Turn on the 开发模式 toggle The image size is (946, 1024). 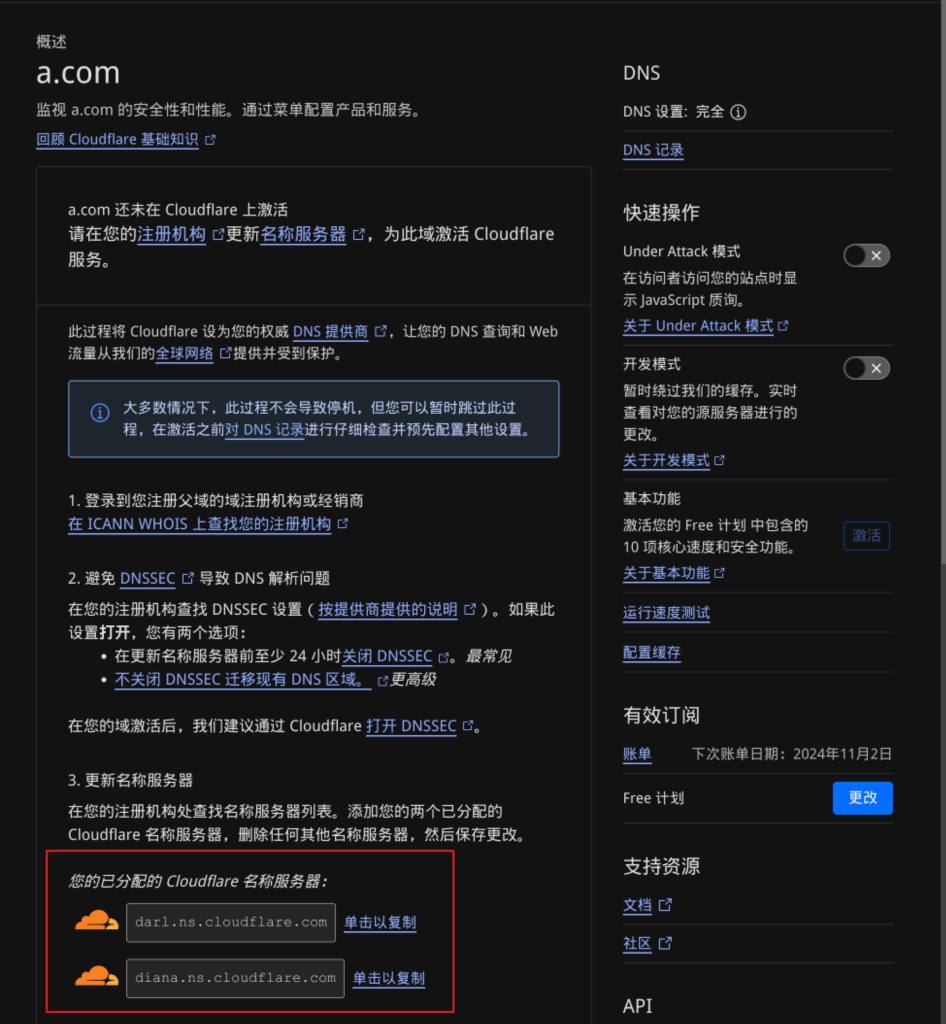pyautogui.click(x=866, y=368)
